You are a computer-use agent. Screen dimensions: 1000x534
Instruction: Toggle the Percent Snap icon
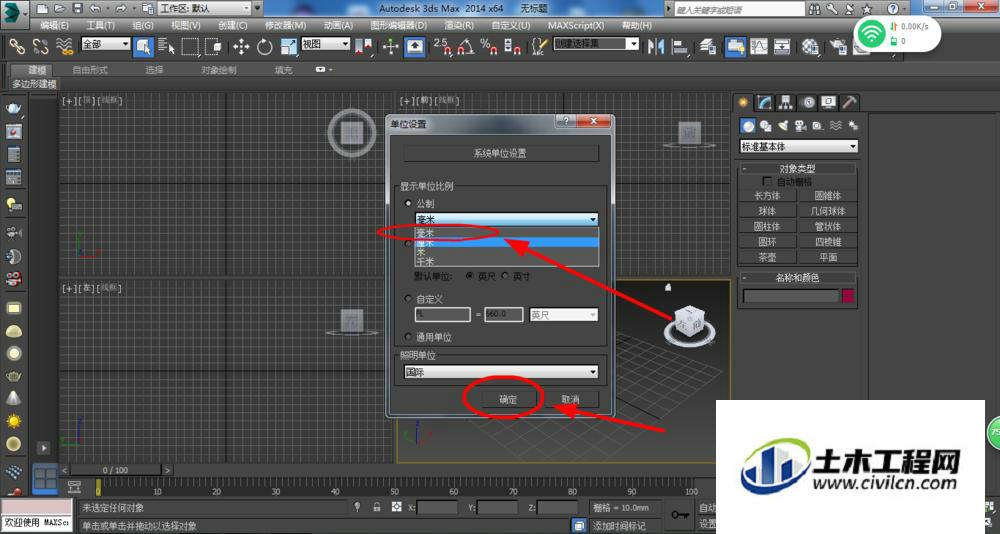click(x=489, y=46)
